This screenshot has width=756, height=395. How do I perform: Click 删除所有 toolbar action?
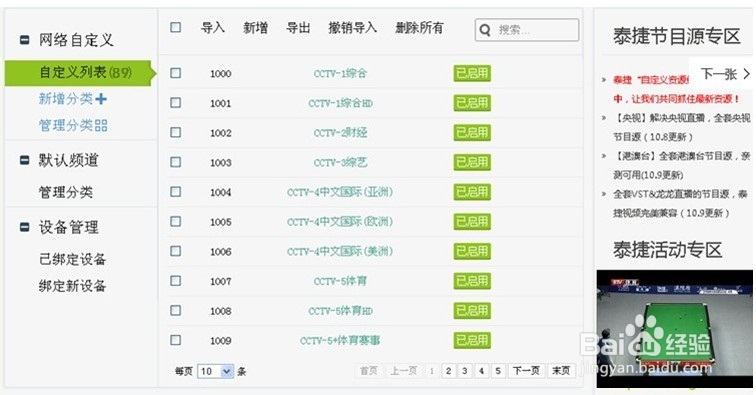click(x=419, y=28)
